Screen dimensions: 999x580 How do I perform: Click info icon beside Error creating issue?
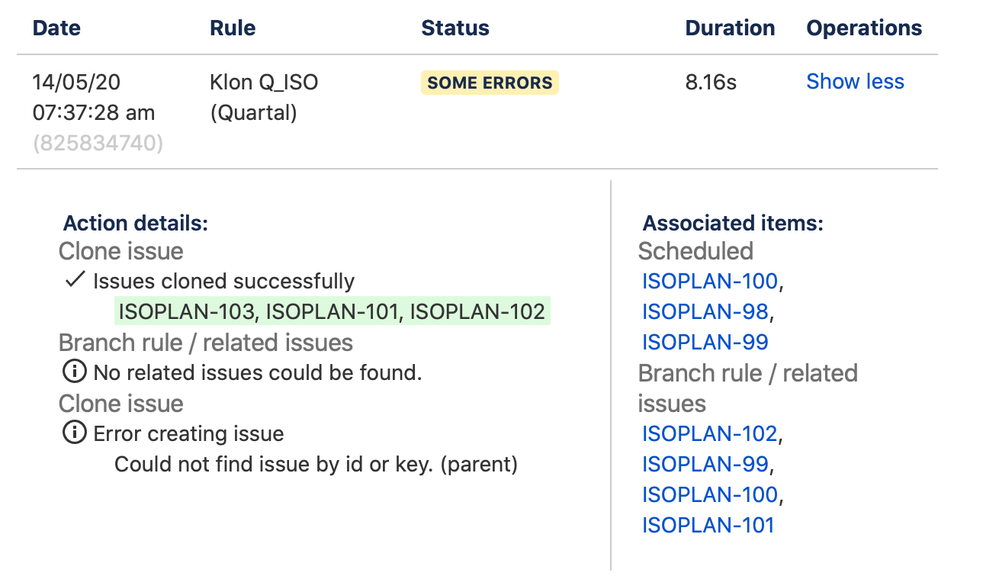[x=75, y=432]
